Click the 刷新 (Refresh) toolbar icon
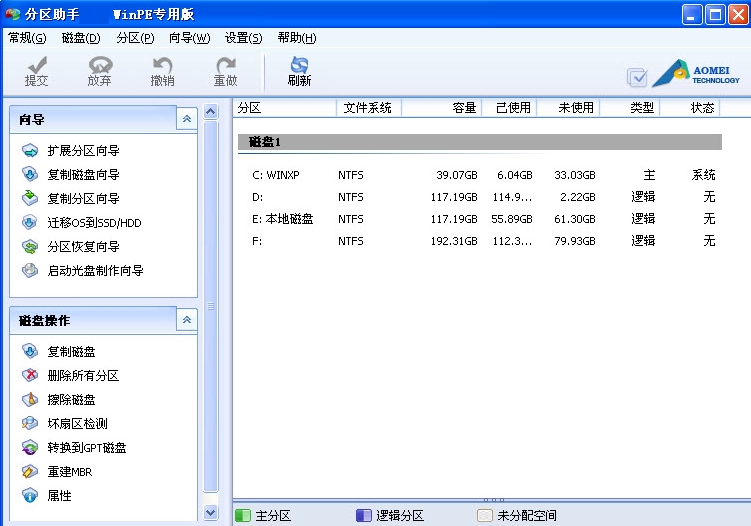The width and height of the screenshot is (751, 526). tap(299, 71)
